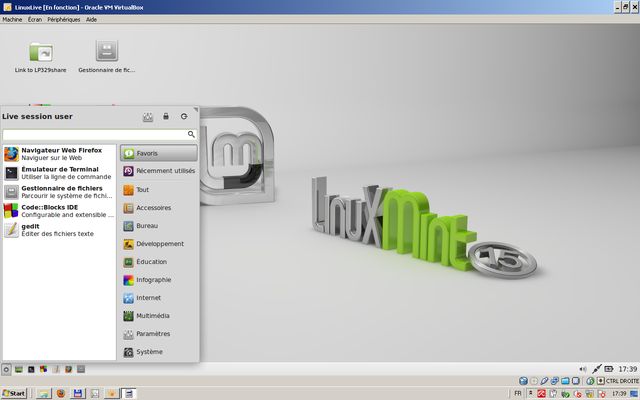Select the Tout category
640x400 pixels.
[158, 189]
